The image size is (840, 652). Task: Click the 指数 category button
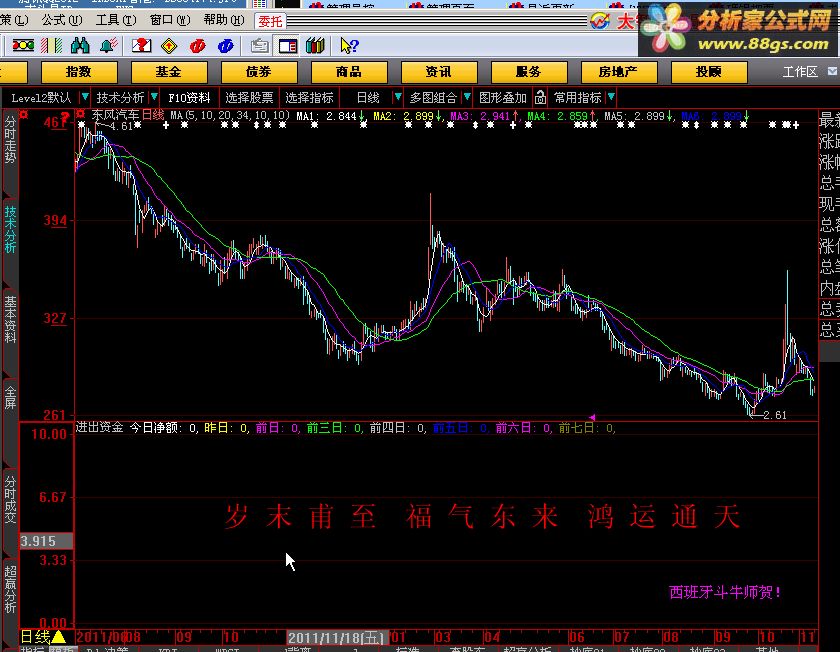tap(79, 72)
